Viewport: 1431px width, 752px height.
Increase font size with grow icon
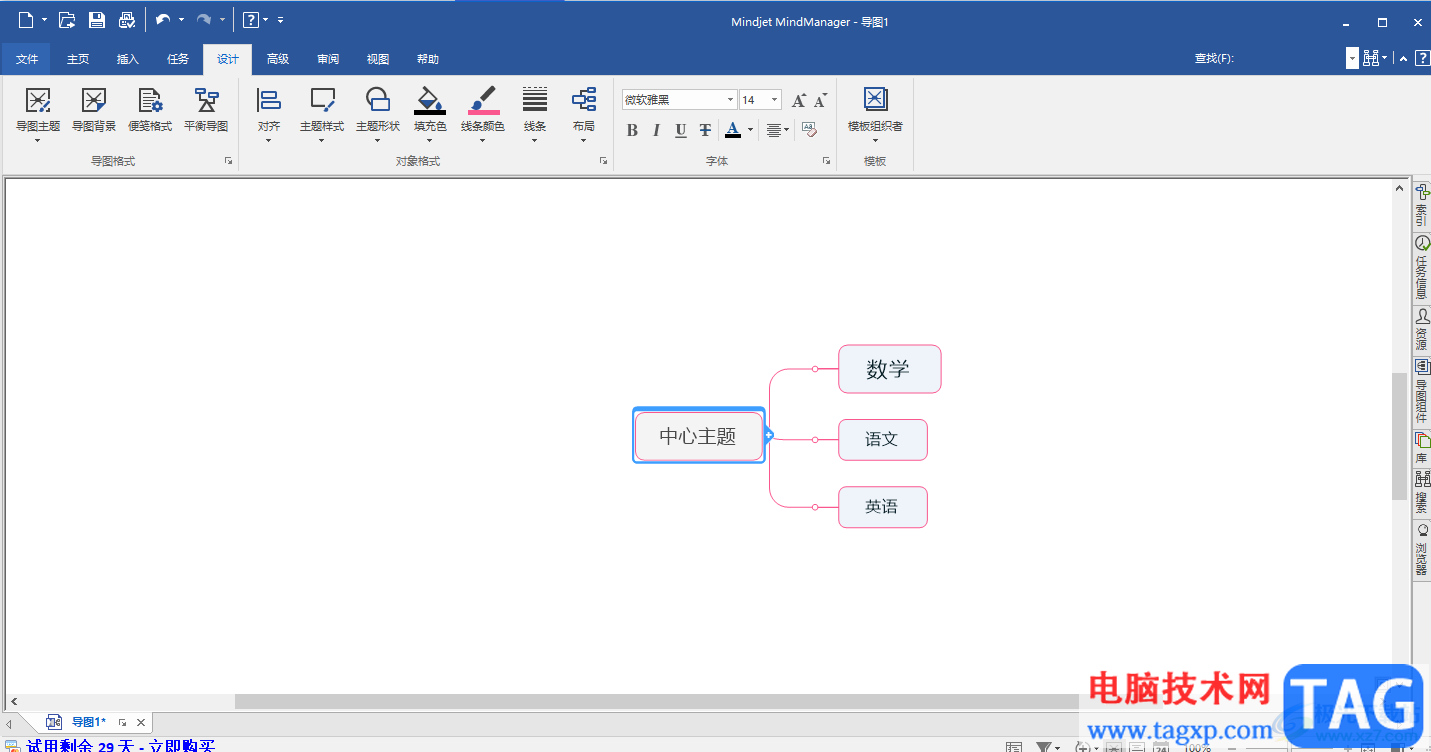point(798,100)
